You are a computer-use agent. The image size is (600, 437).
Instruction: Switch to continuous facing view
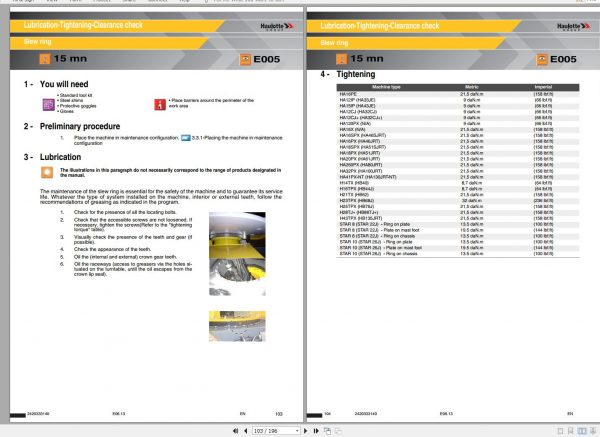(x=593, y=431)
